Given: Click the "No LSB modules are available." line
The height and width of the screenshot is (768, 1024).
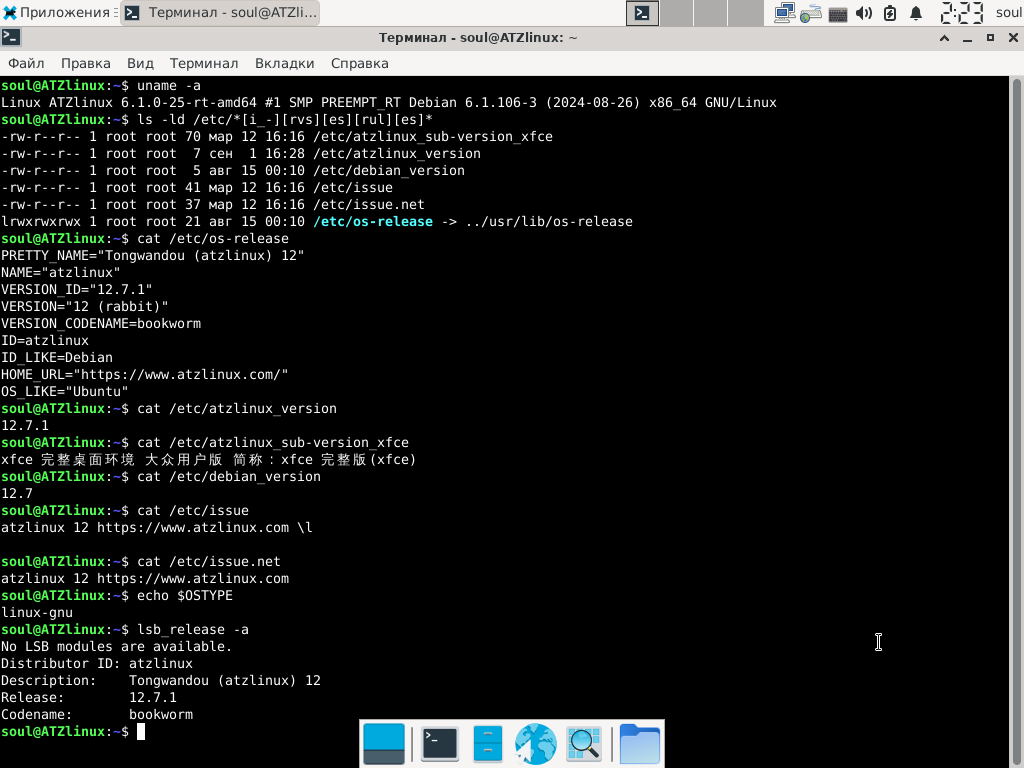Looking at the screenshot, I should click(x=116, y=647).
